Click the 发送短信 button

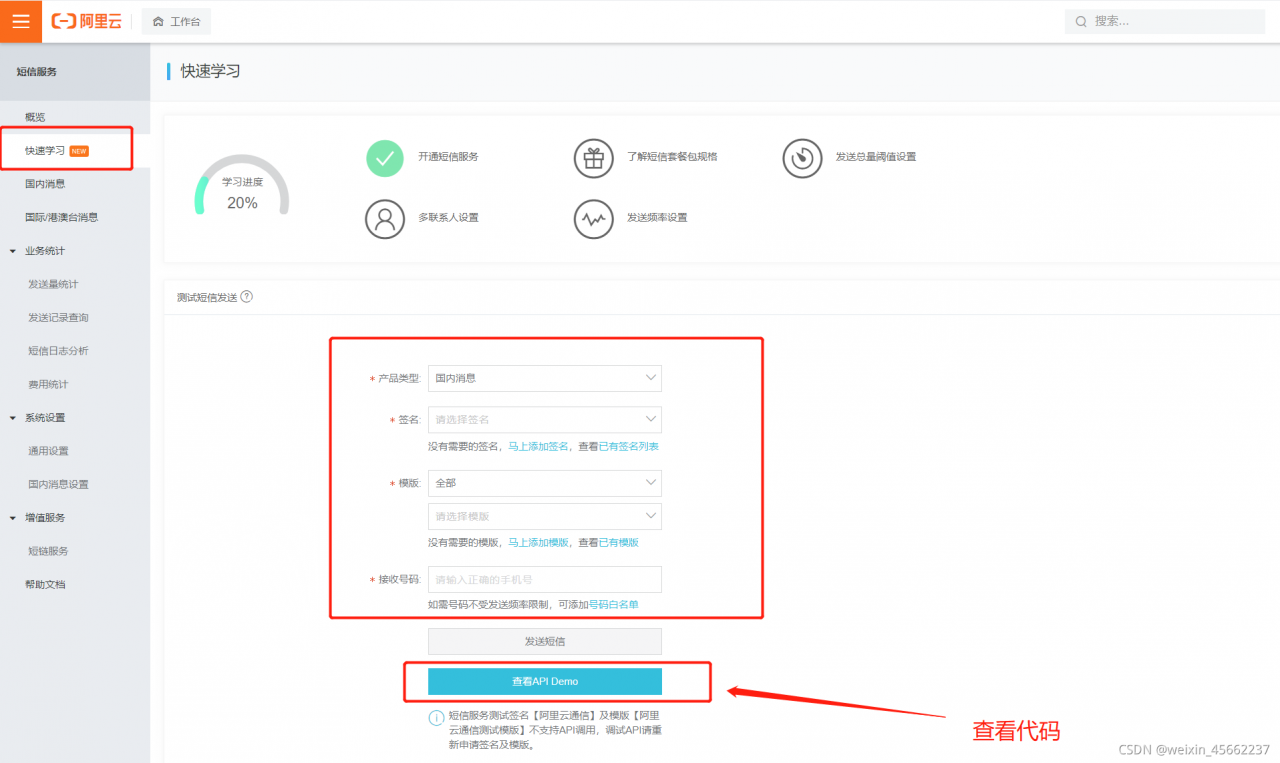click(x=545, y=641)
